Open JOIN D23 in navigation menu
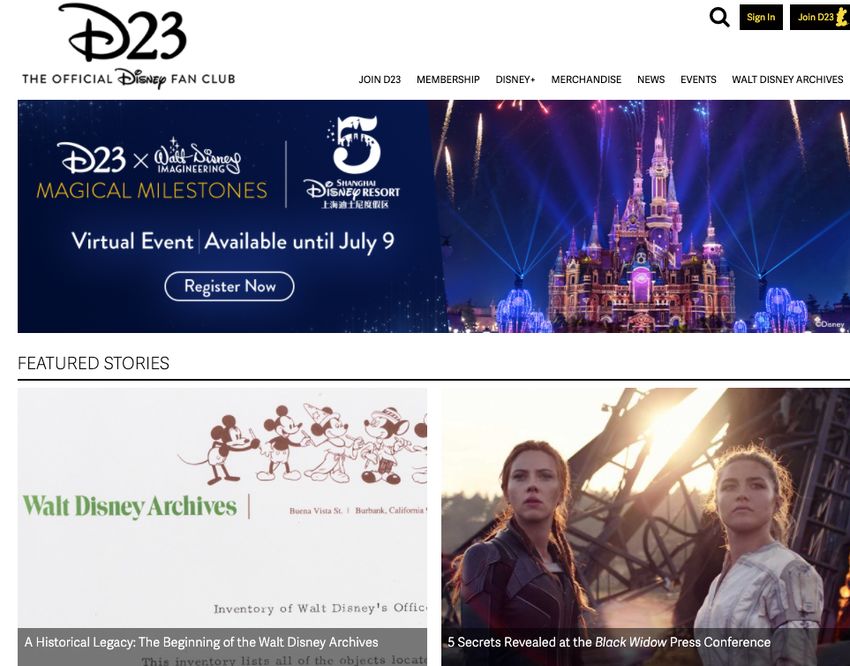 coord(379,80)
